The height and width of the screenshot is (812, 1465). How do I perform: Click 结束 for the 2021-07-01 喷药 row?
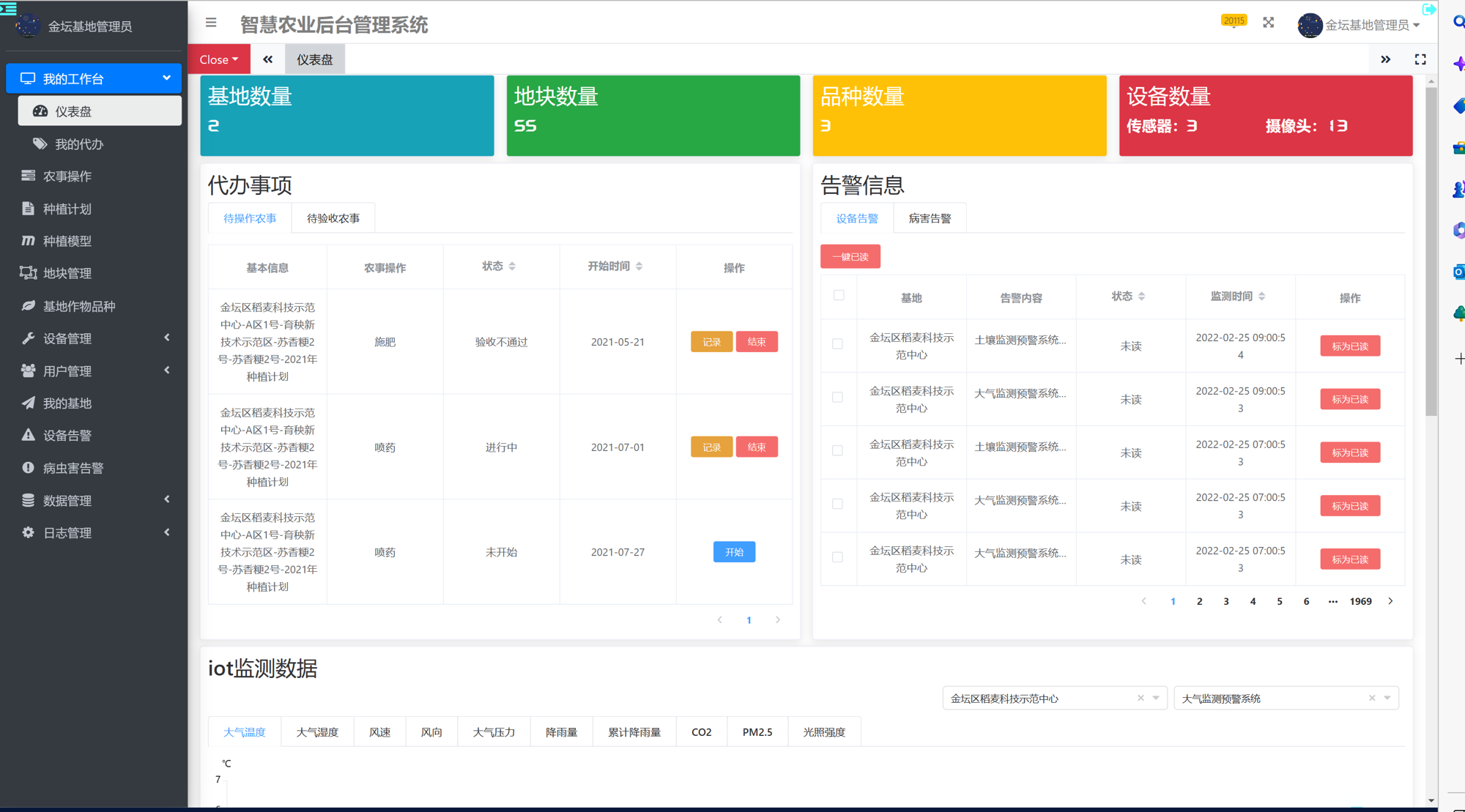pos(757,447)
